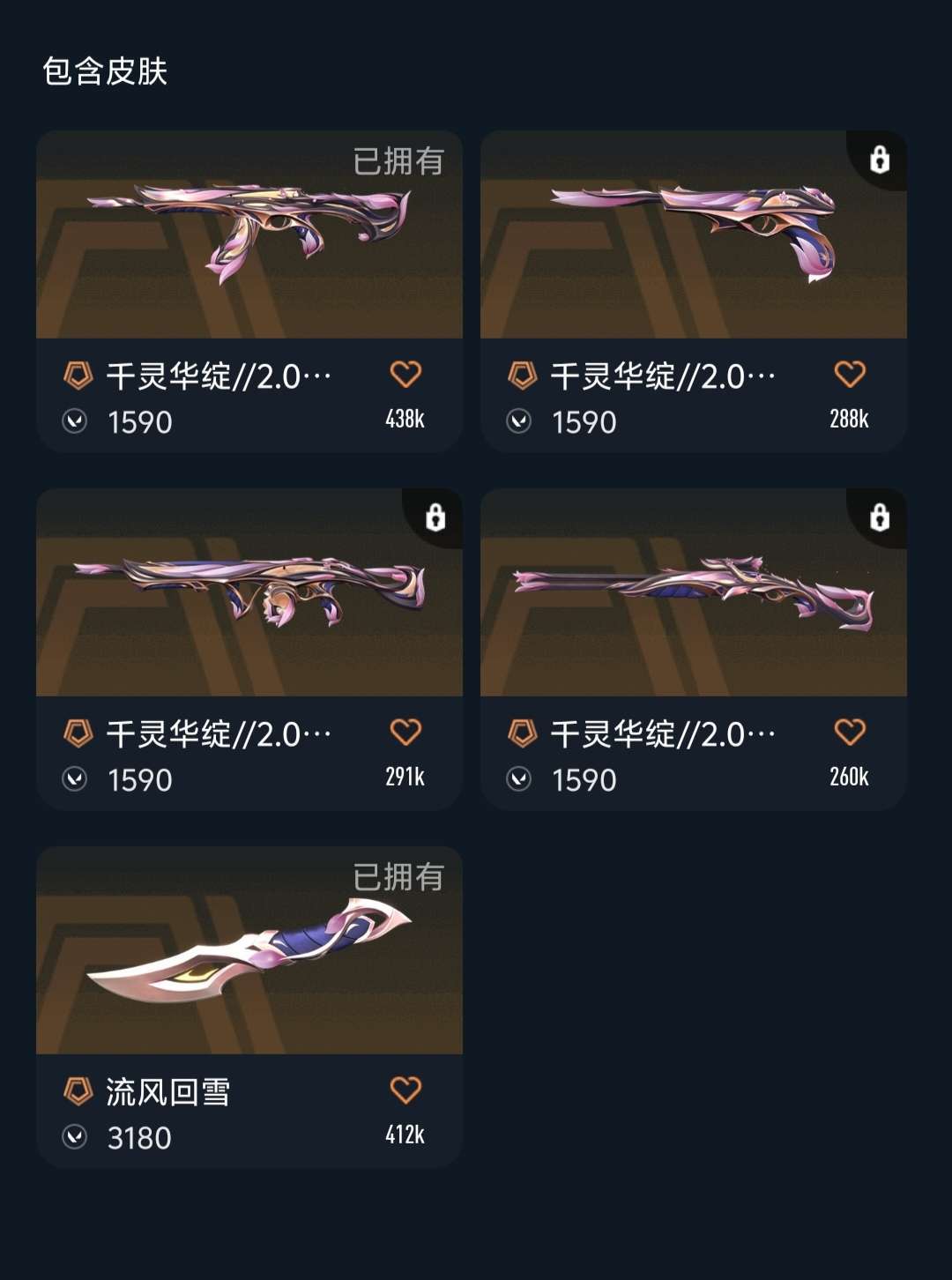
Task: Open the owned rifle skin thumbnail
Action: [x=249, y=234]
